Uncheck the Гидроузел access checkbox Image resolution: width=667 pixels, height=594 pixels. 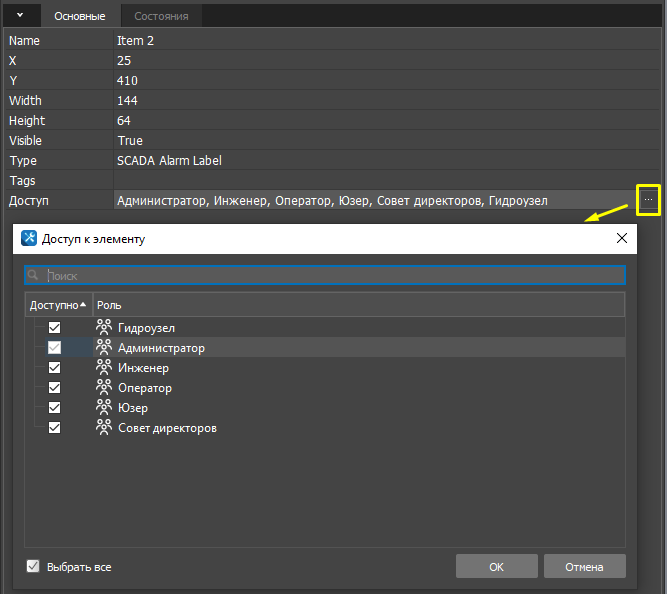tap(55, 328)
